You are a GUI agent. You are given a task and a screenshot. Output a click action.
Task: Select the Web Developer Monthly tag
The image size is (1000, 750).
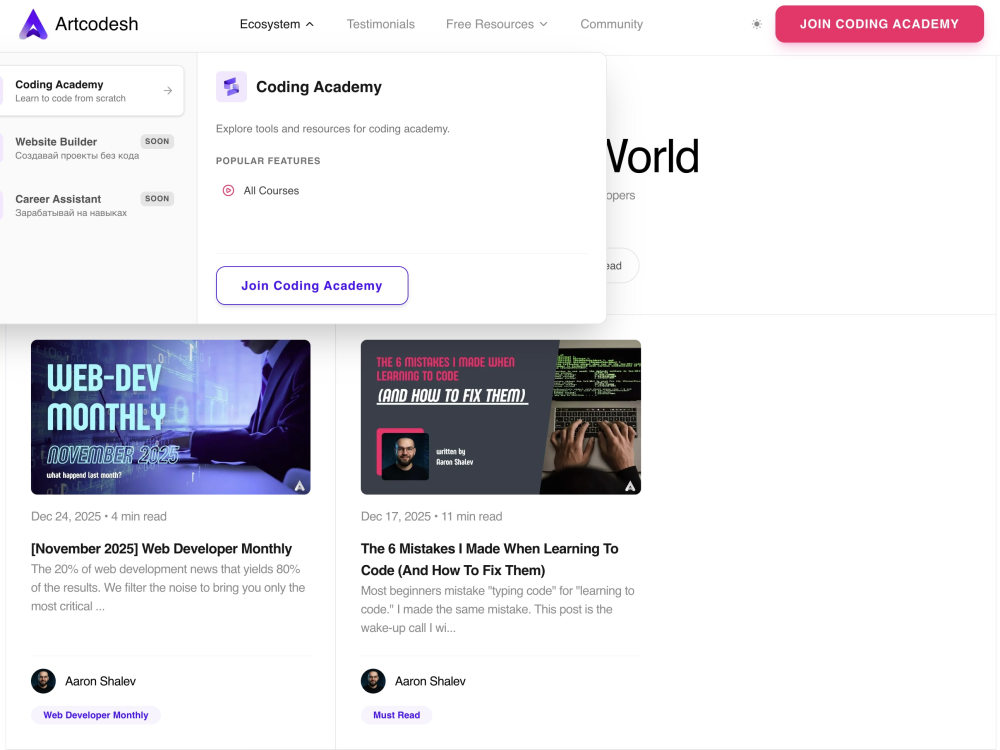coord(96,715)
